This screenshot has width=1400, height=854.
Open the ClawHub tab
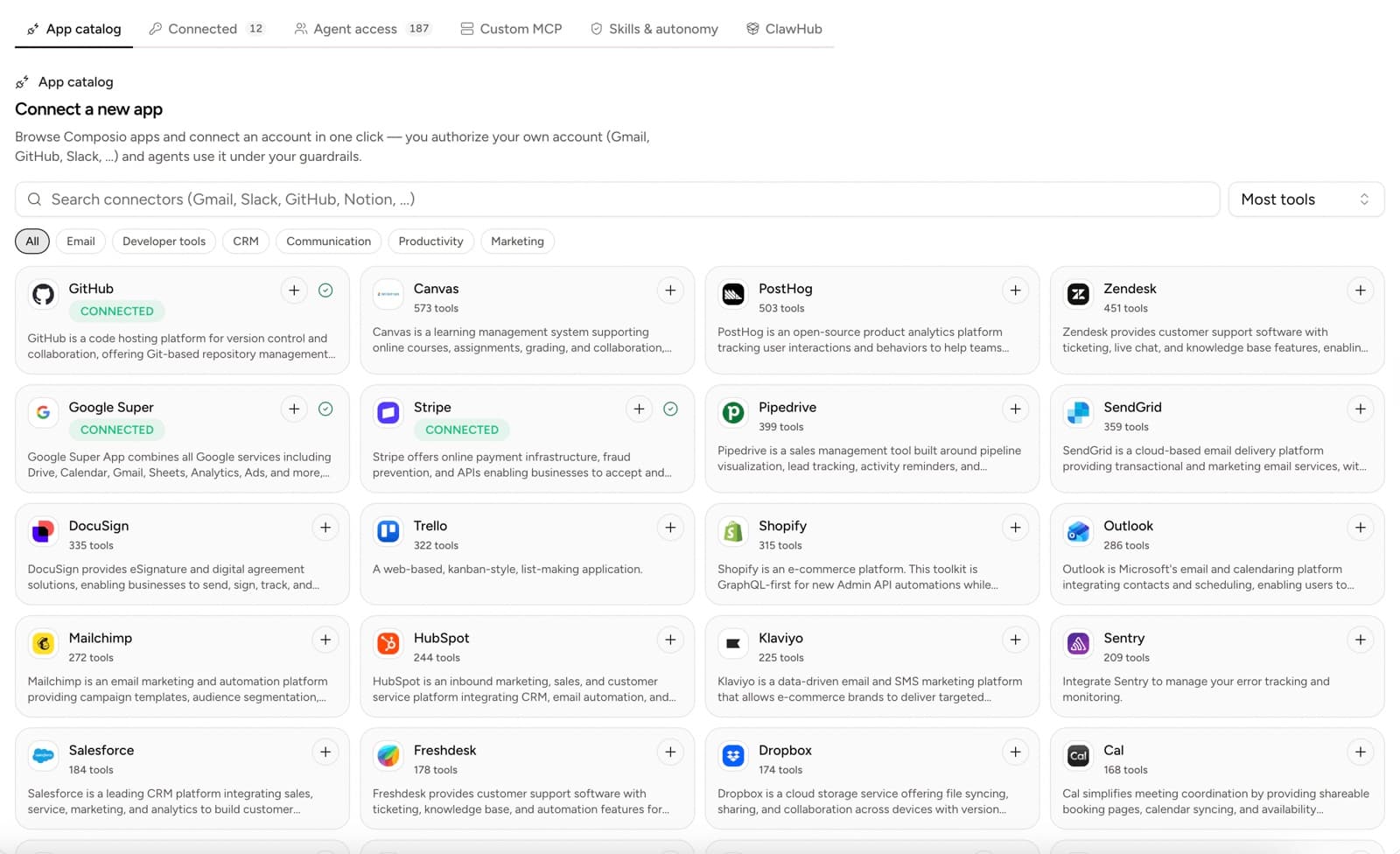click(784, 29)
